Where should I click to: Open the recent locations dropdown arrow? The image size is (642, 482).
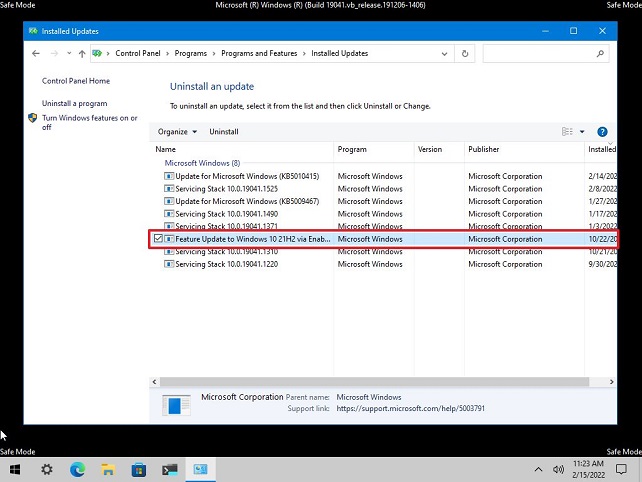coord(69,53)
